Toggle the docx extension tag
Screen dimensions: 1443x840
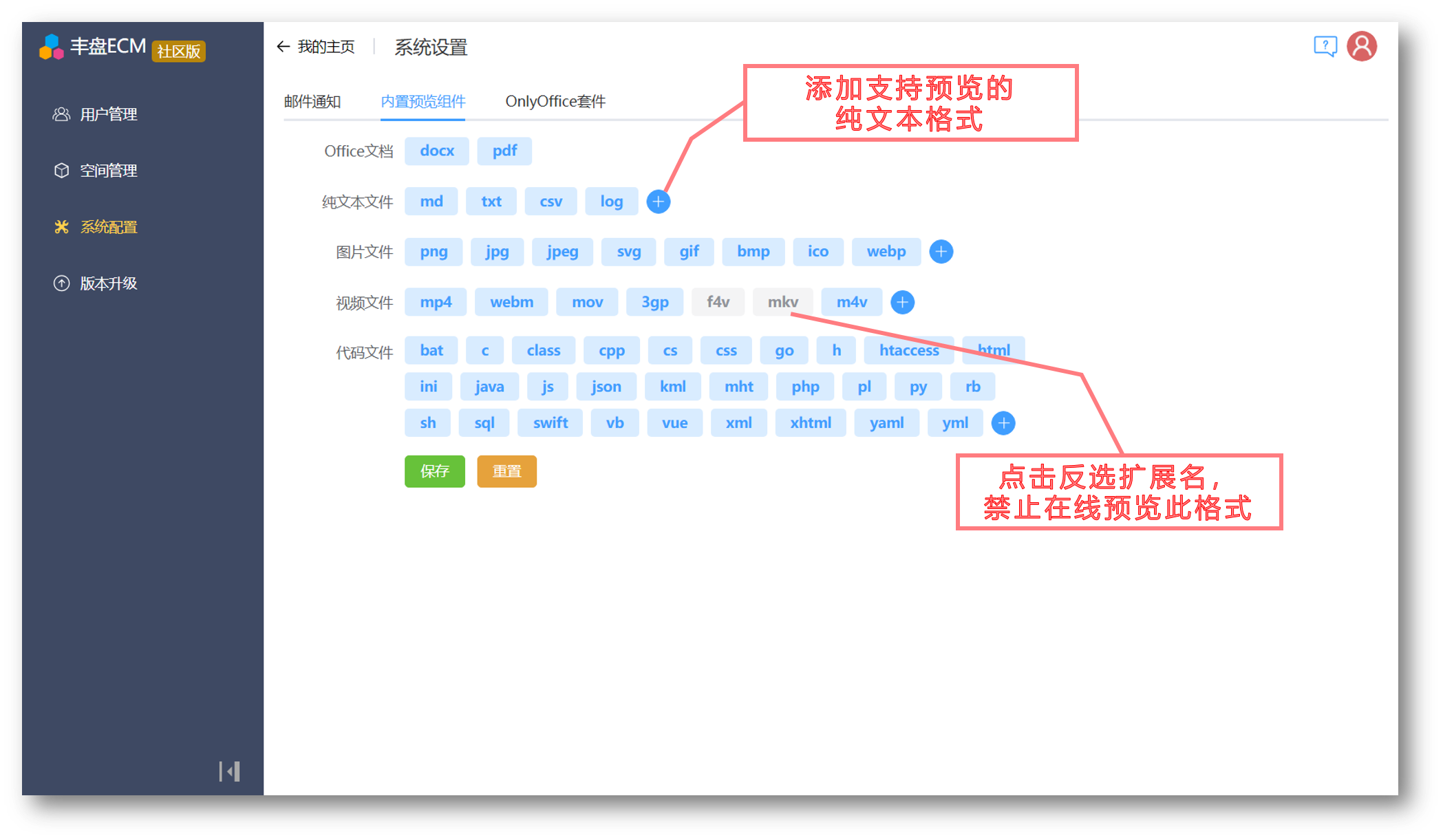[x=437, y=151]
